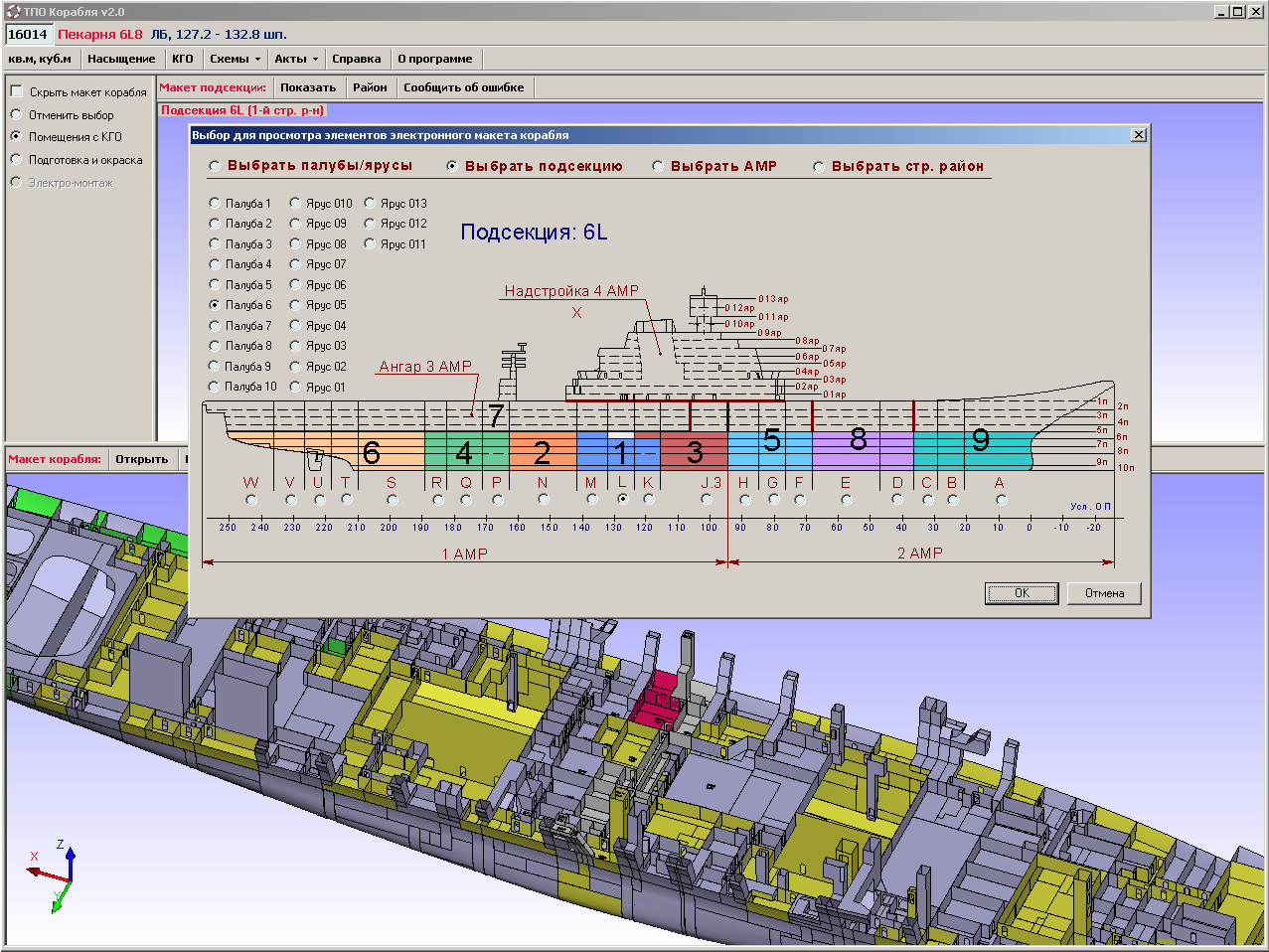Select the Палуба 3 radio button

coord(215,243)
